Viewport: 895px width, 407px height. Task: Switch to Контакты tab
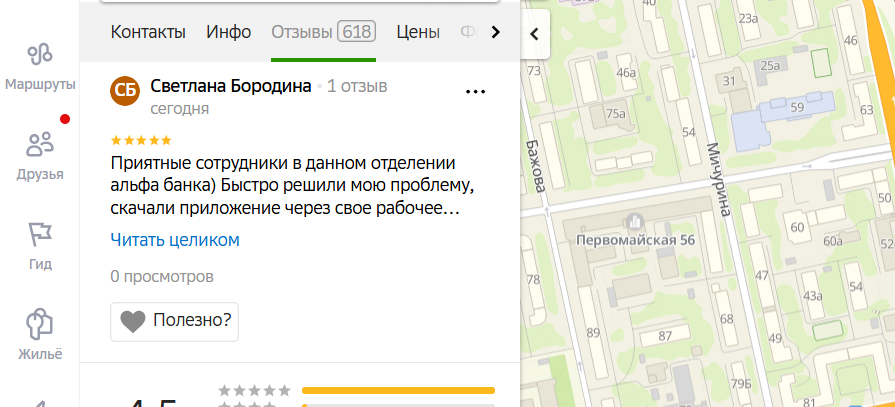coord(148,32)
